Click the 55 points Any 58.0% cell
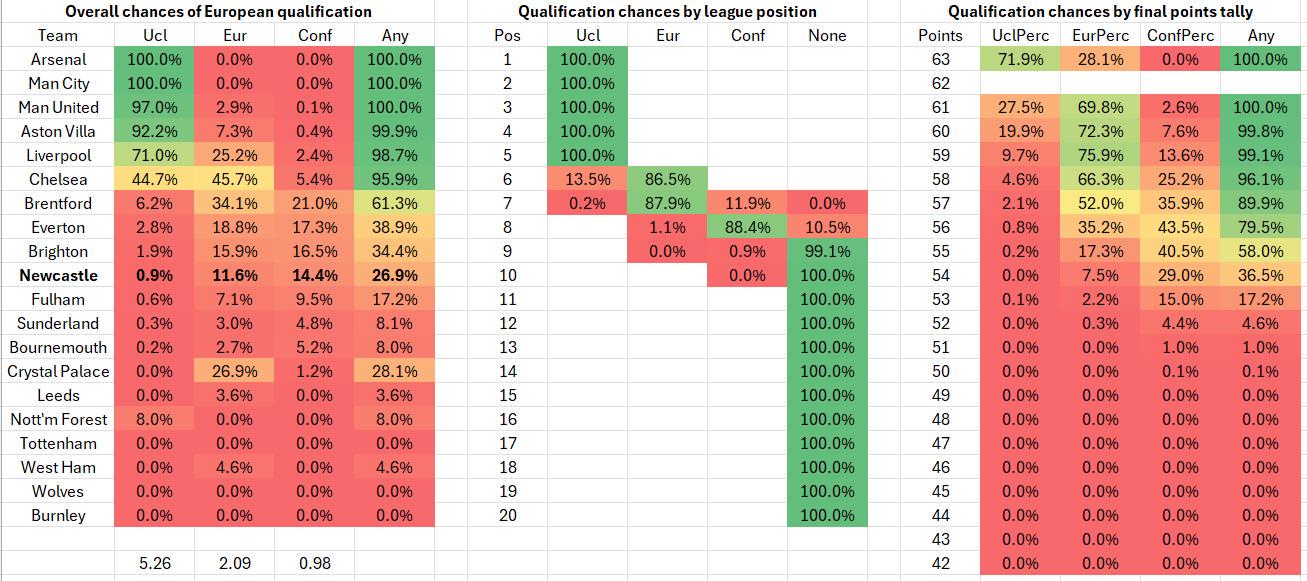1307x581 pixels. (1261, 251)
